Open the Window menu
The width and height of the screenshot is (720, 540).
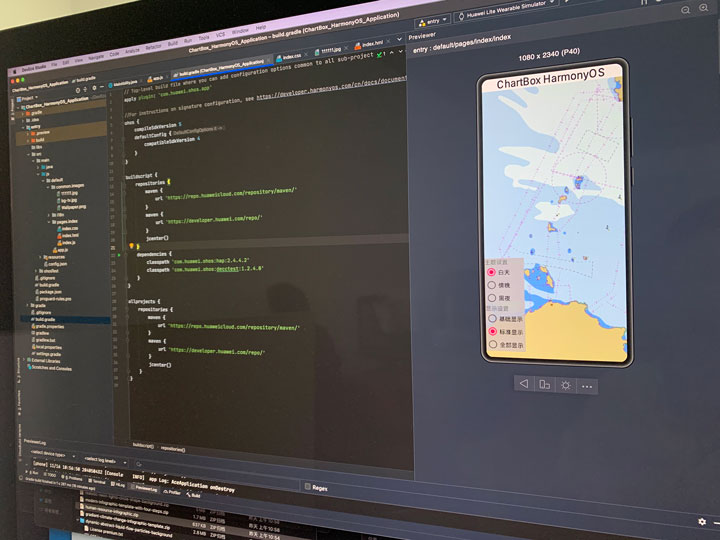coord(240,31)
